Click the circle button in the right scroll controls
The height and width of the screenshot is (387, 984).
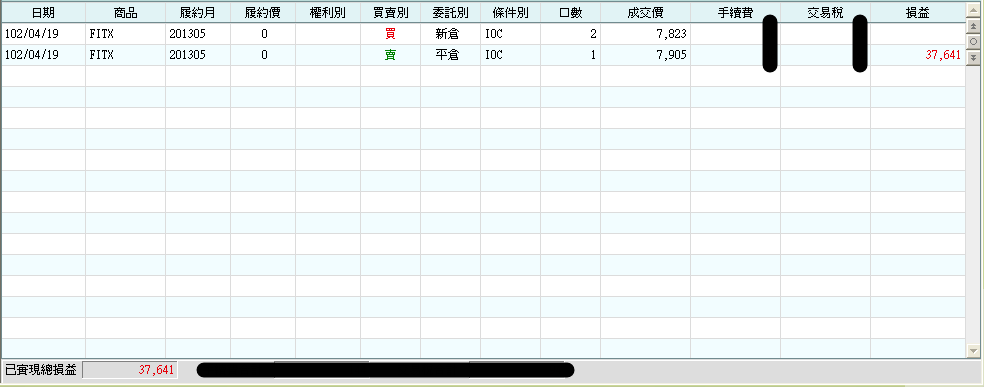[x=973, y=41]
